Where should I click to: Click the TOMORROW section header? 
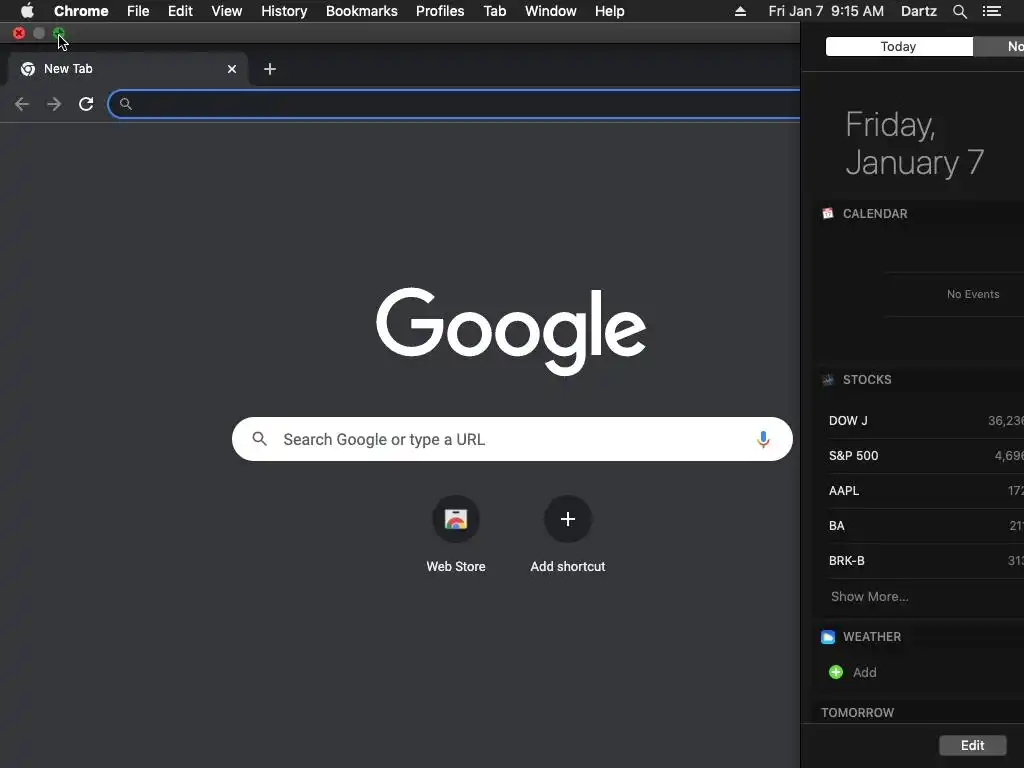pos(857,712)
